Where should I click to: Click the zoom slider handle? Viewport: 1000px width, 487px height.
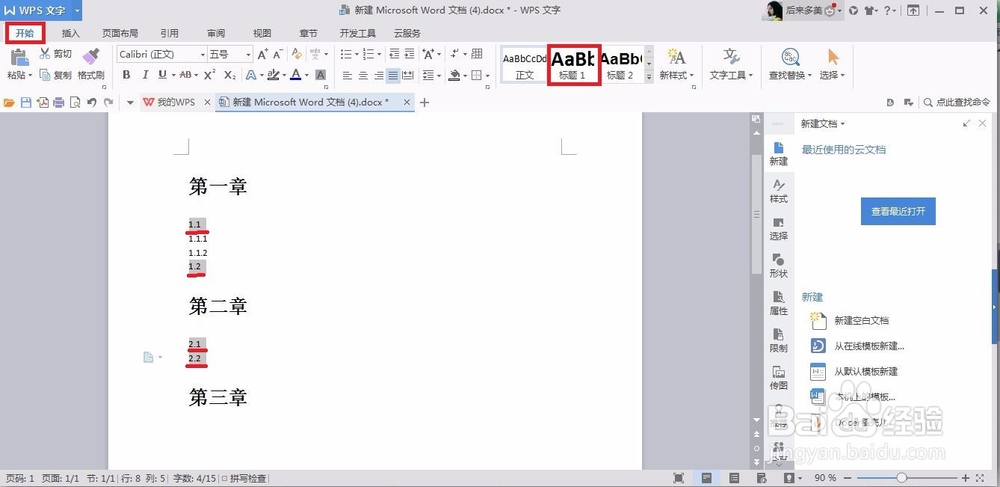[901, 477]
